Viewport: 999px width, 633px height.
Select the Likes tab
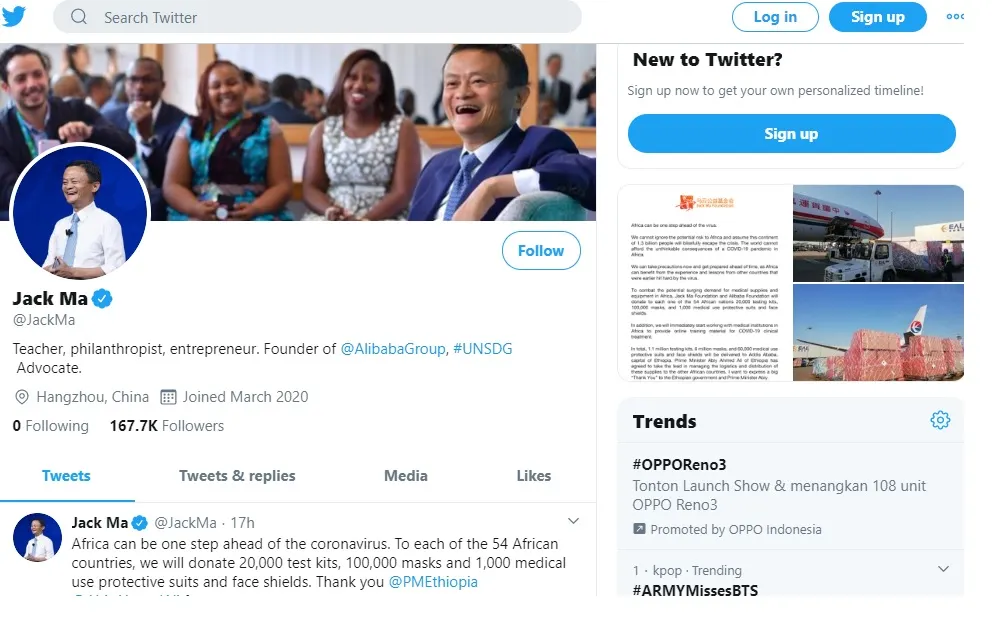pyautogui.click(x=533, y=476)
